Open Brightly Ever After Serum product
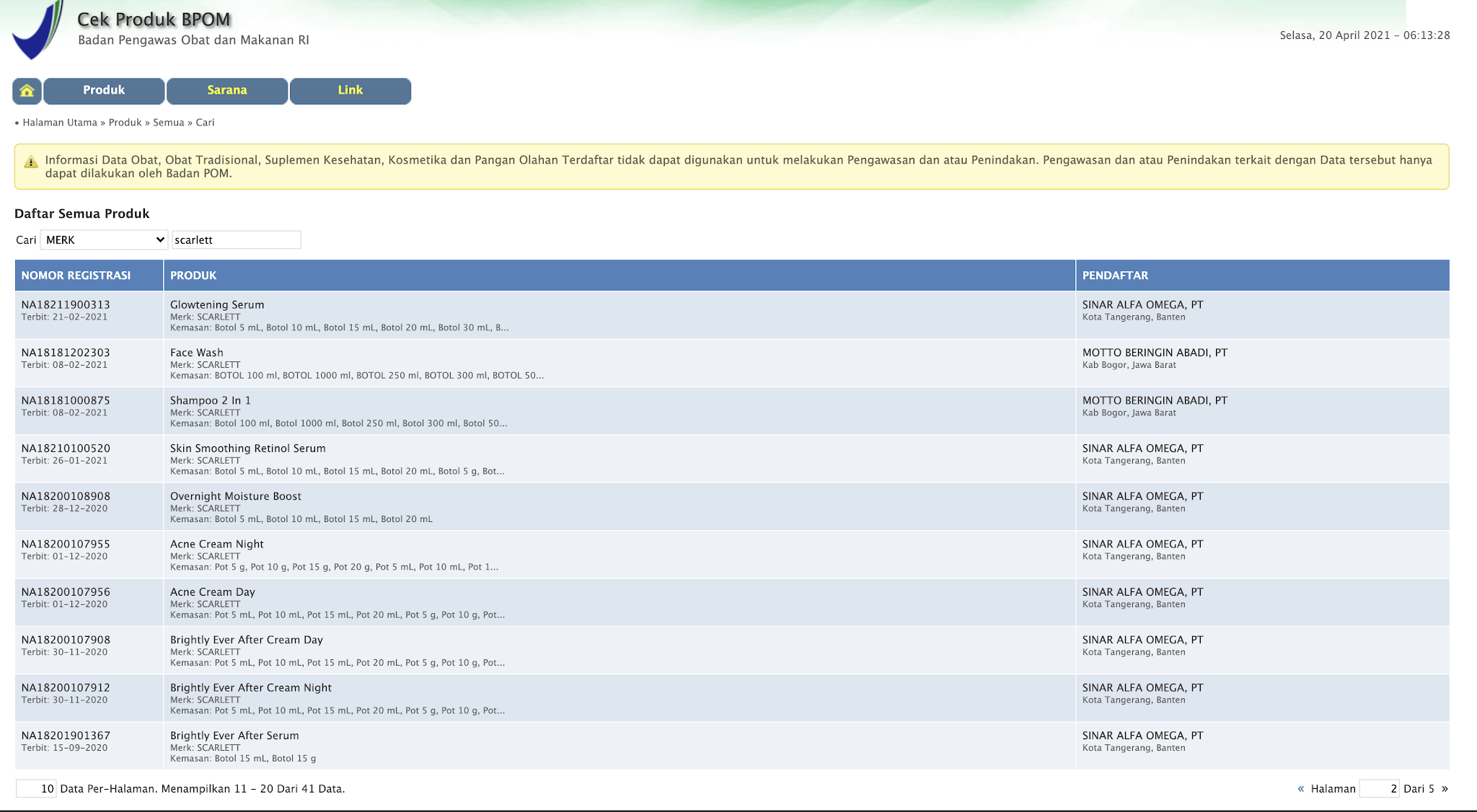Viewport: 1477px width, 812px height. pos(234,736)
